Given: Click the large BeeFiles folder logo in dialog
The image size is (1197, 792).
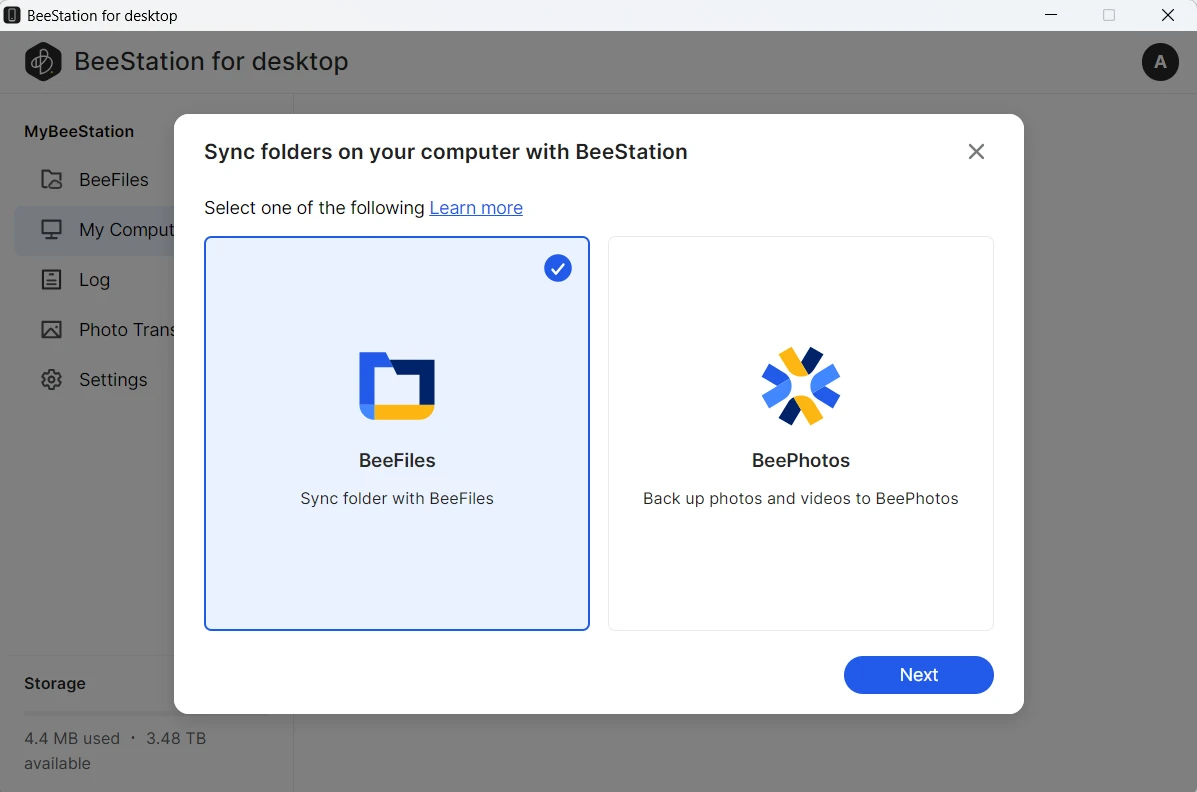Looking at the screenshot, I should pos(397,386).
